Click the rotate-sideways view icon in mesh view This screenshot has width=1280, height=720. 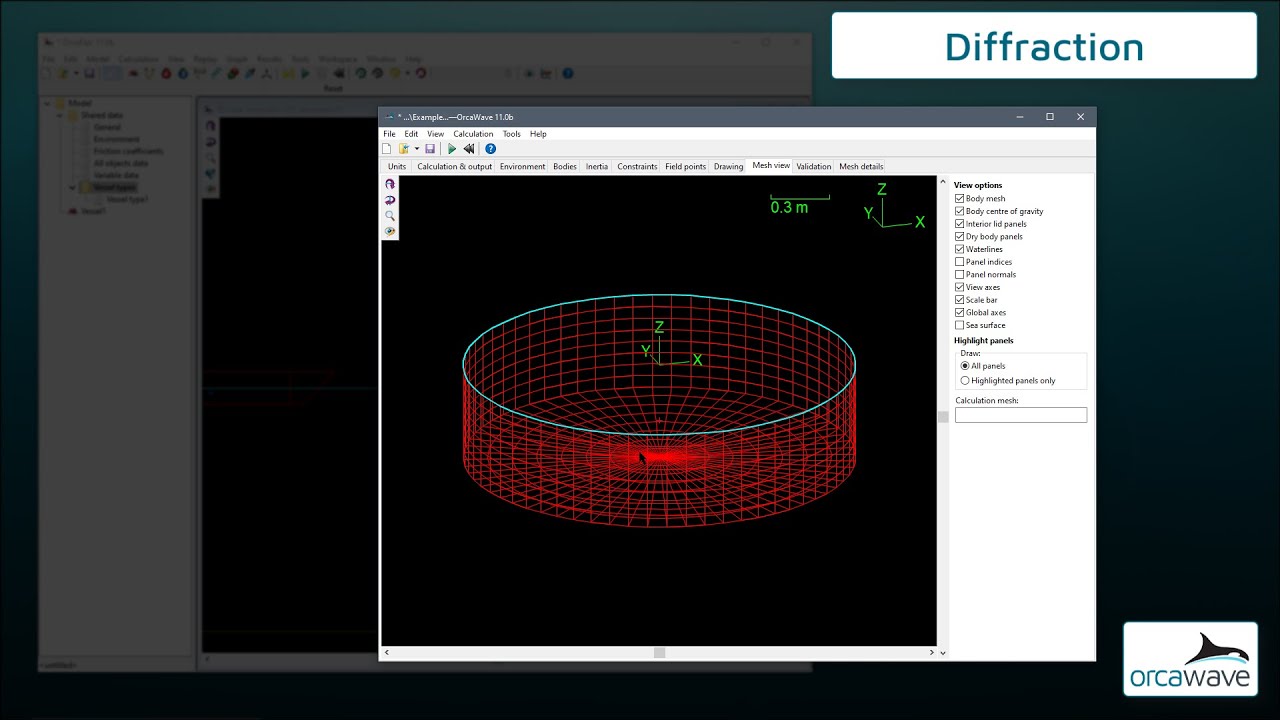pyautogui.click(x=390, y=200)
